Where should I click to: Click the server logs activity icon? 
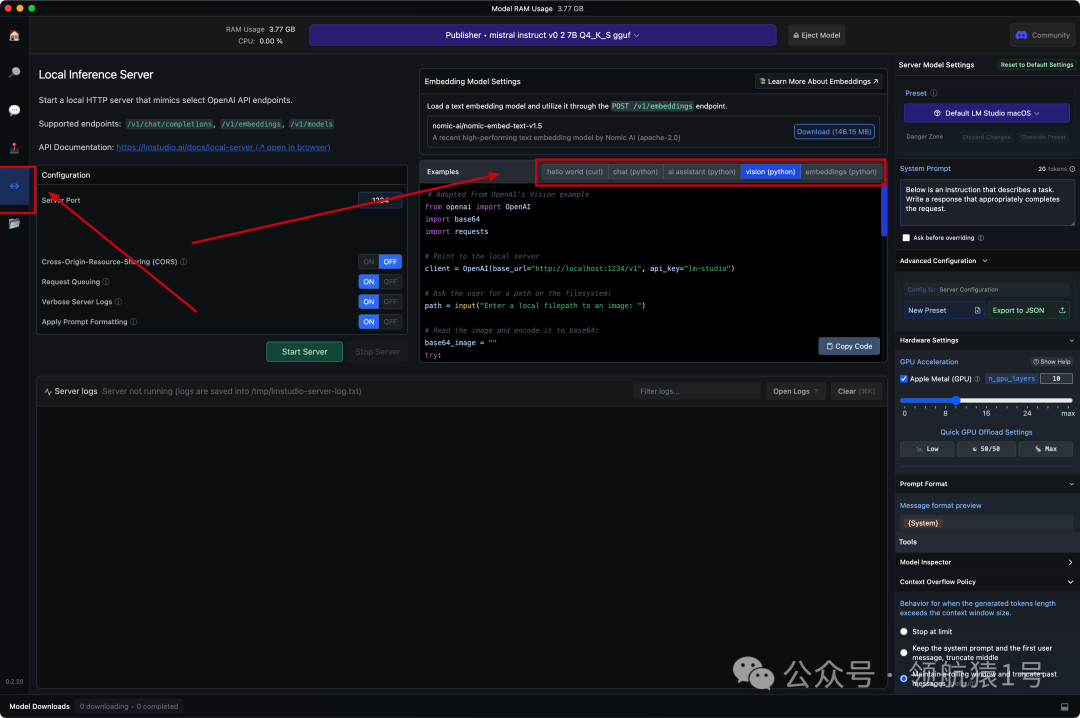coord(48,391)
